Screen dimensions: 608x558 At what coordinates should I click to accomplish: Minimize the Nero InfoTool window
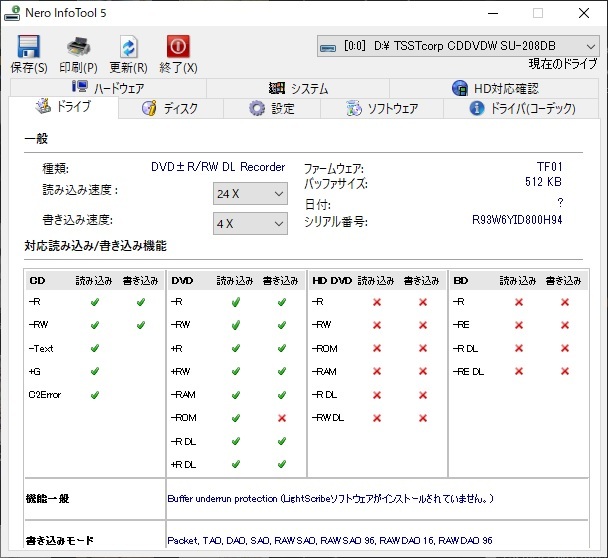pos(493,13)
